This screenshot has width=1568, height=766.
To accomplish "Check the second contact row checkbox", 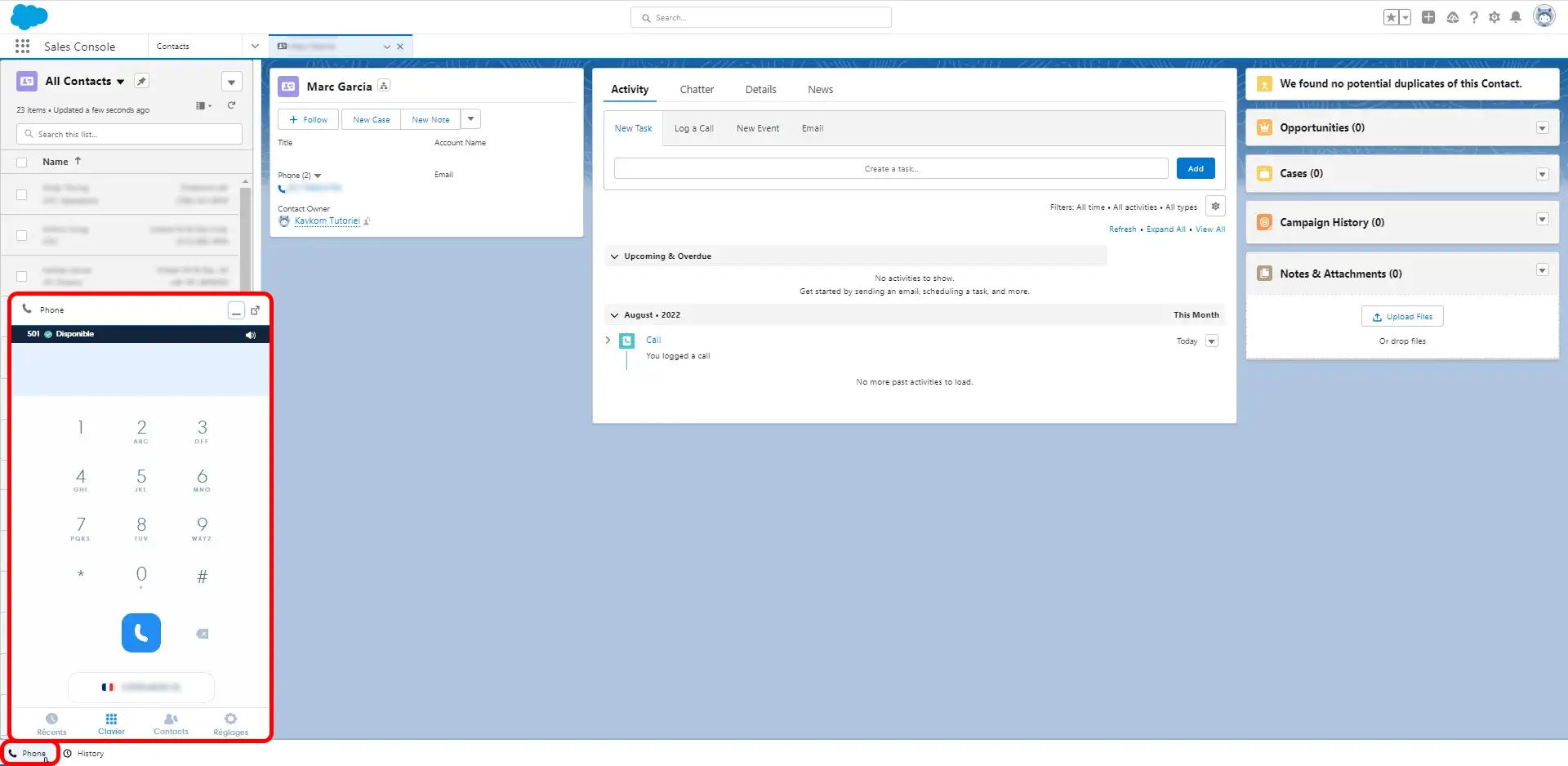I will click(x=22, y=235).
